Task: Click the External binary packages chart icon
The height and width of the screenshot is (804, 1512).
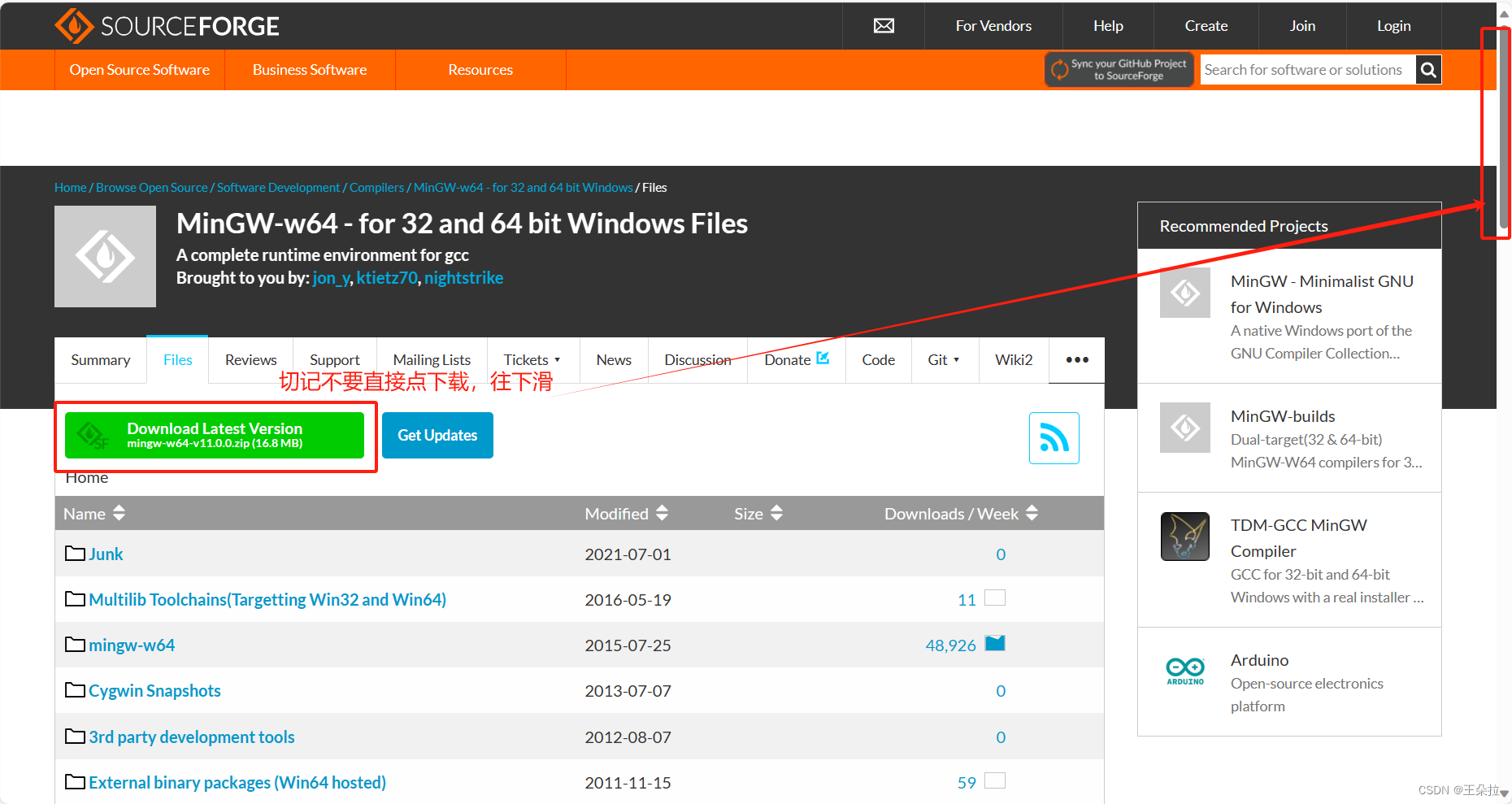Action: coord(995,781)
